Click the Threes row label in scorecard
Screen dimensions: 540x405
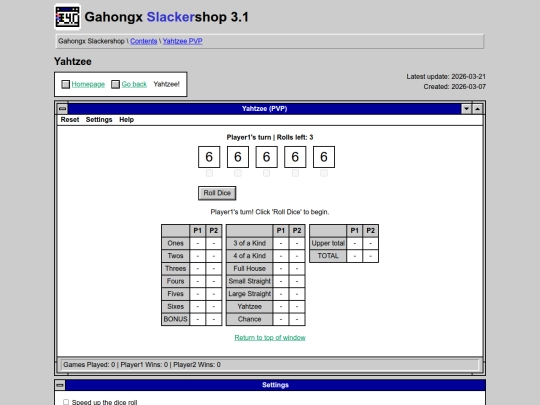tap(176, 269)
